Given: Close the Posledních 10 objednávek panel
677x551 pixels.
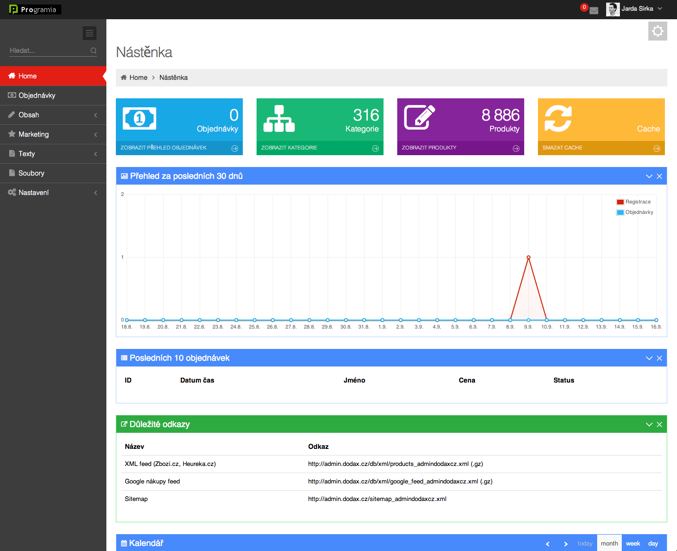Looking at the screenshot, I should (x=659, y=358).
